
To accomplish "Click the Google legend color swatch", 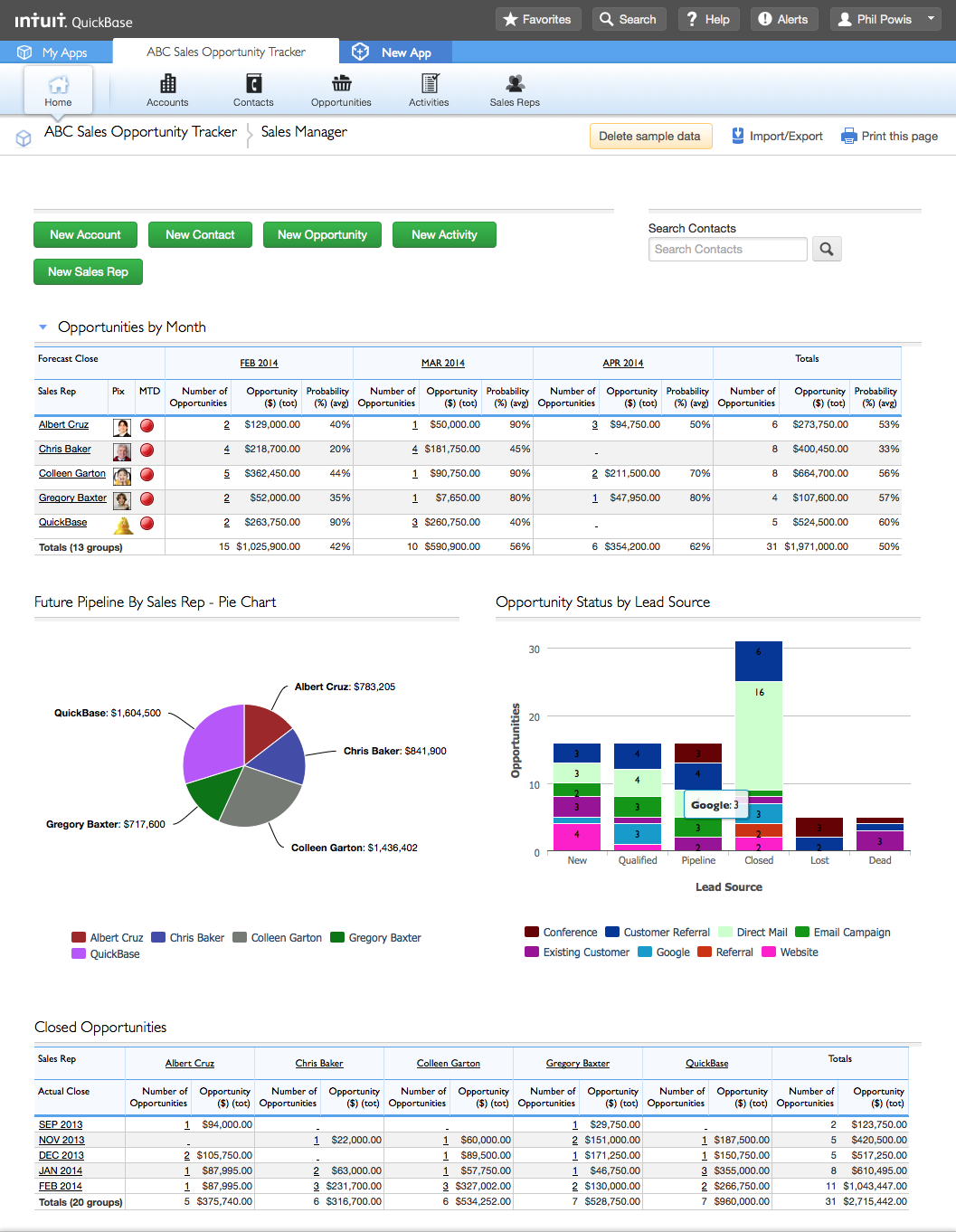I will tap(645, 952).
